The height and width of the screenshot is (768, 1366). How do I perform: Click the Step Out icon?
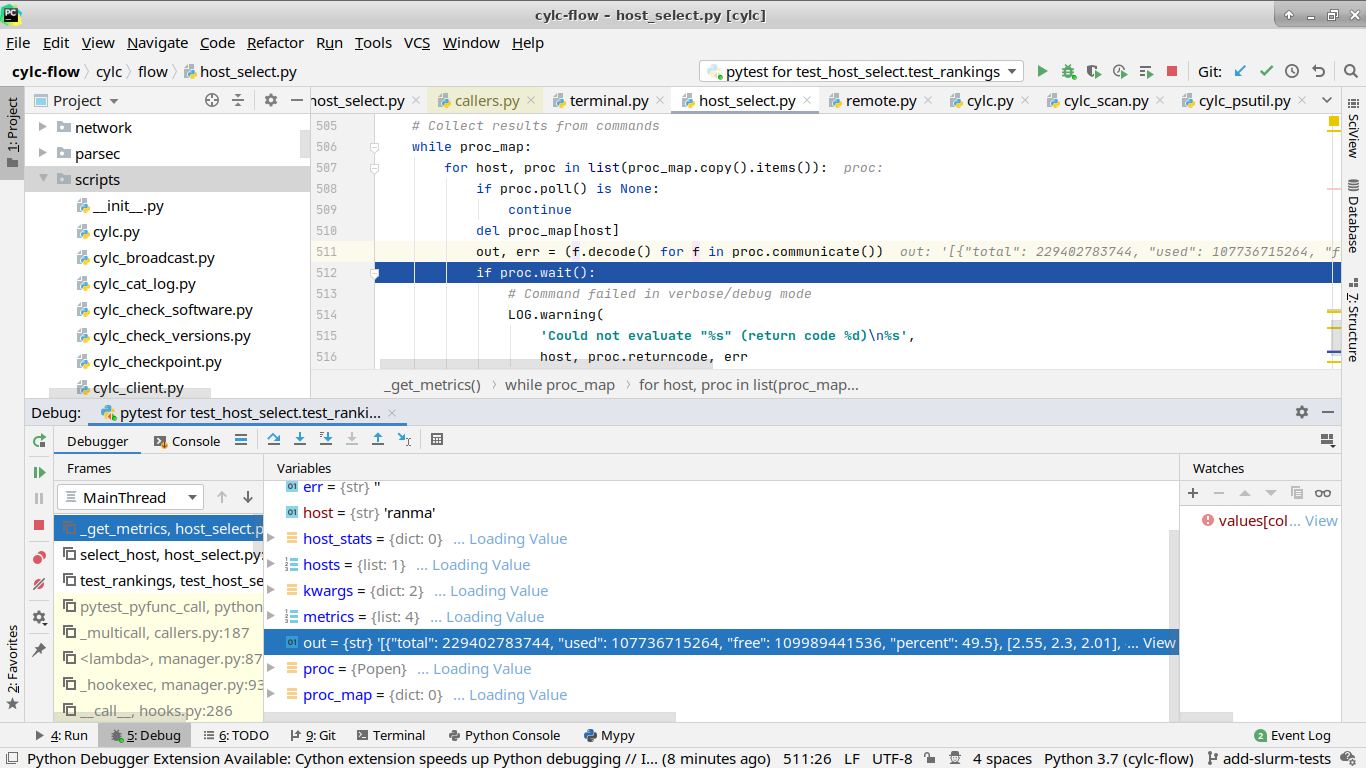(x=378, y=439)
